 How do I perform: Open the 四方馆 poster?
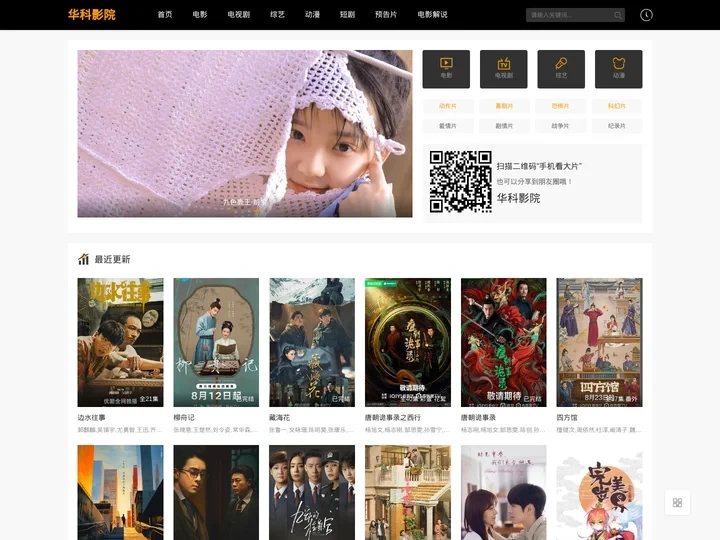599,342
